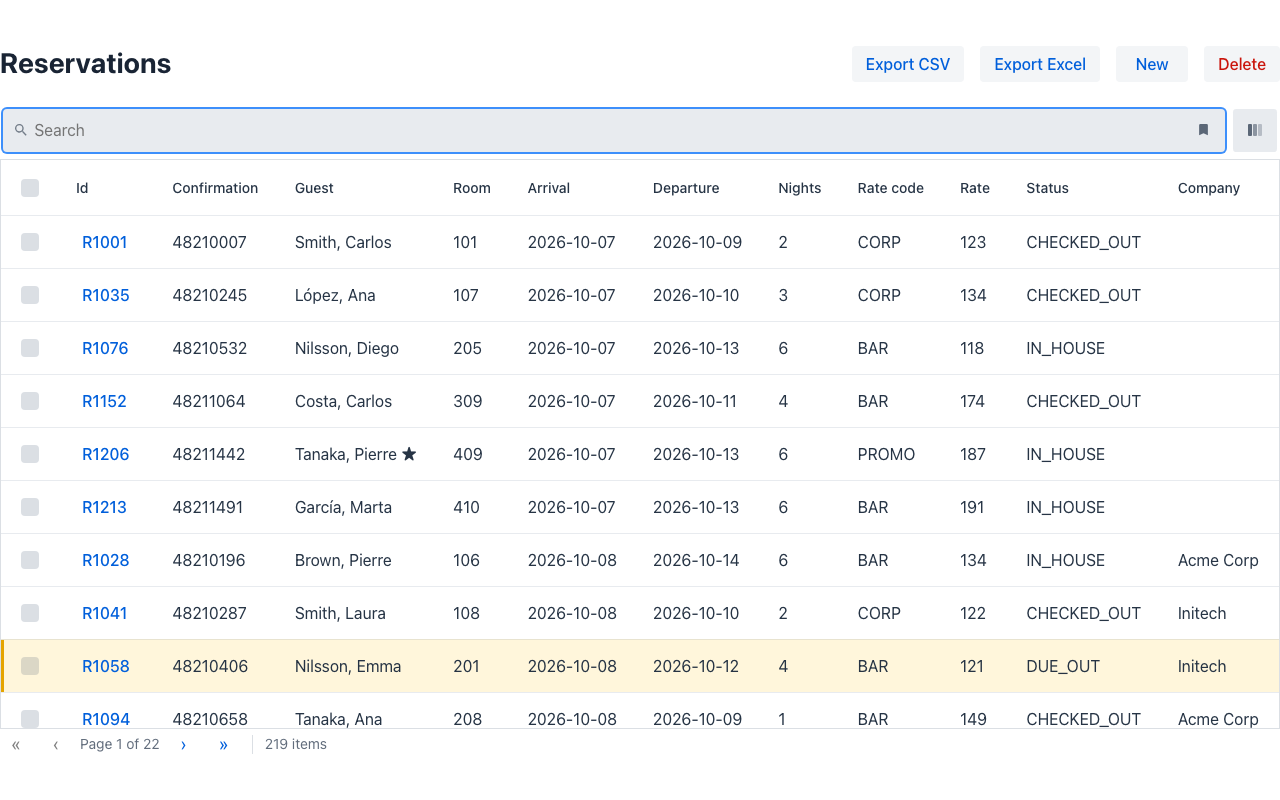
Task: Sort by the Arrival column header
Action: coord(549,188)
